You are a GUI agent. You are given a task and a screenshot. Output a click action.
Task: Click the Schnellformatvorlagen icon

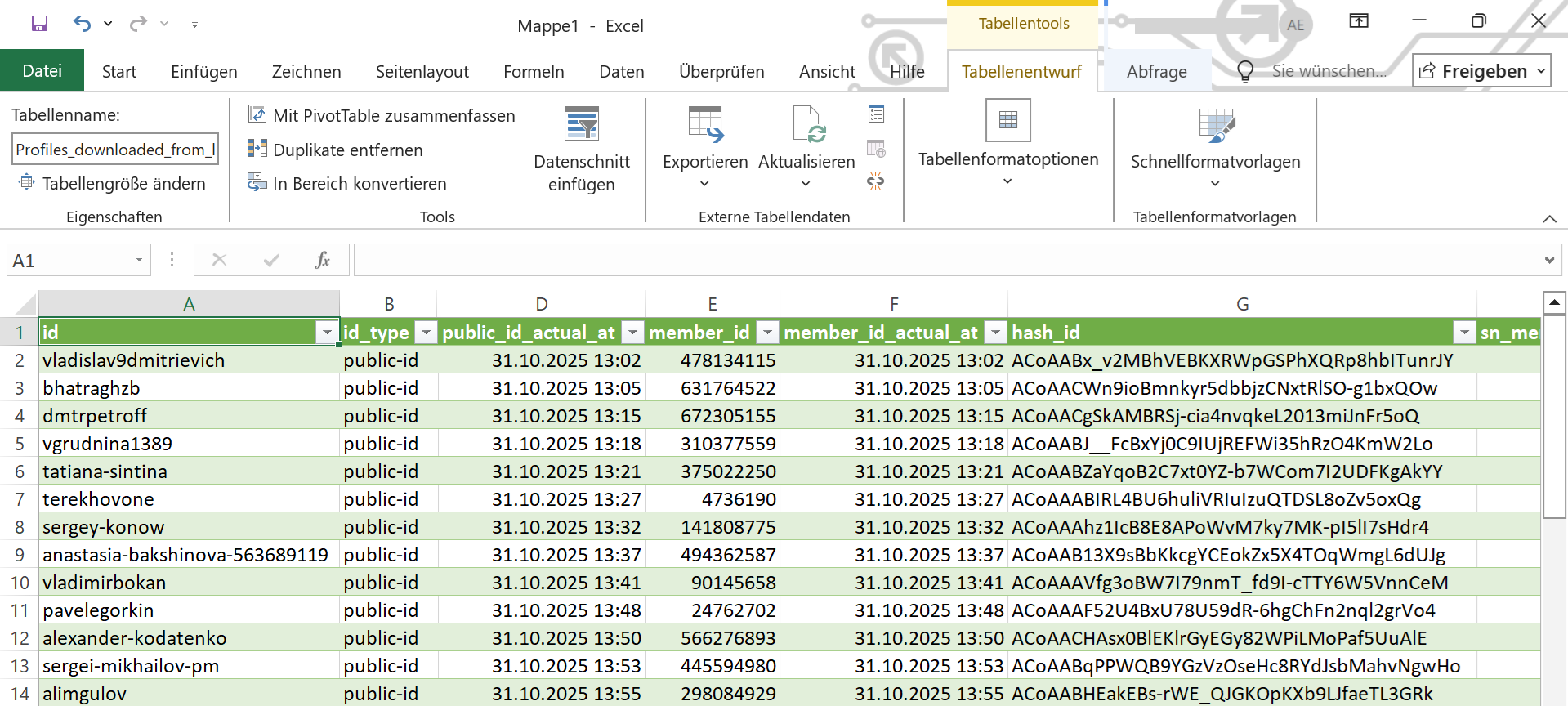click(1215, 124)
